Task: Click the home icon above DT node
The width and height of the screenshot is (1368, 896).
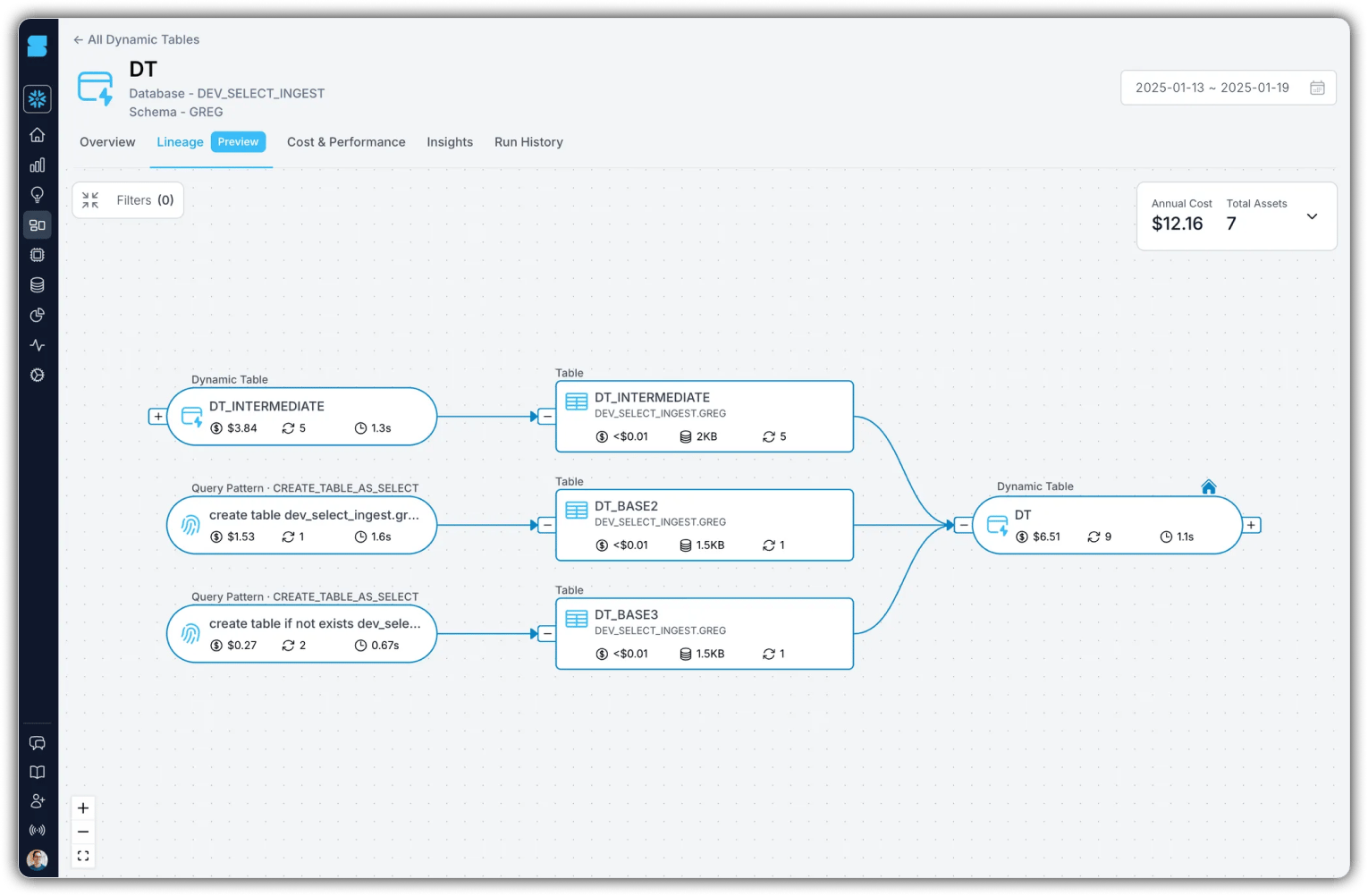Action: click(x=1209, y=486)
